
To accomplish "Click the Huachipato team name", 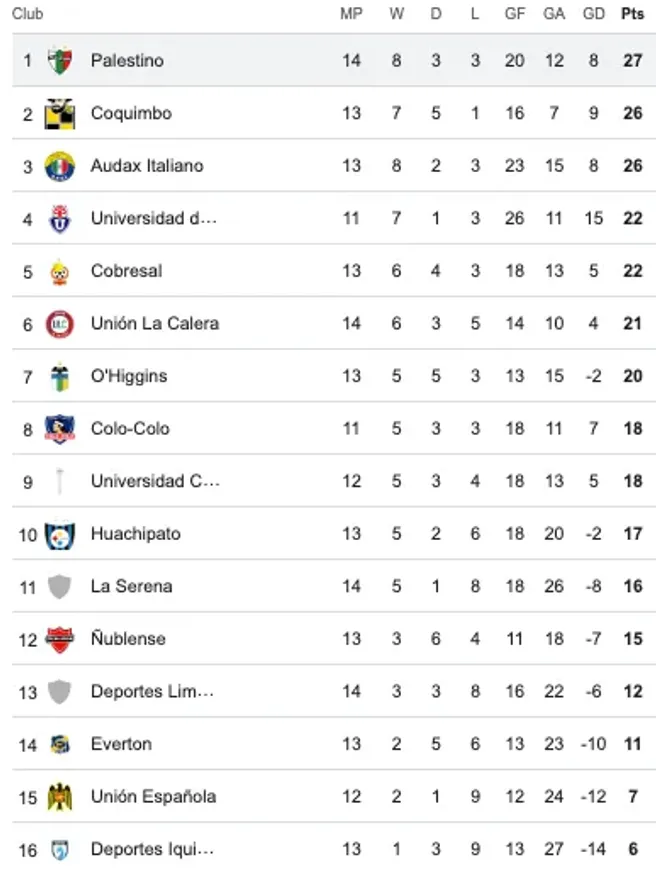I will point(136,534).
